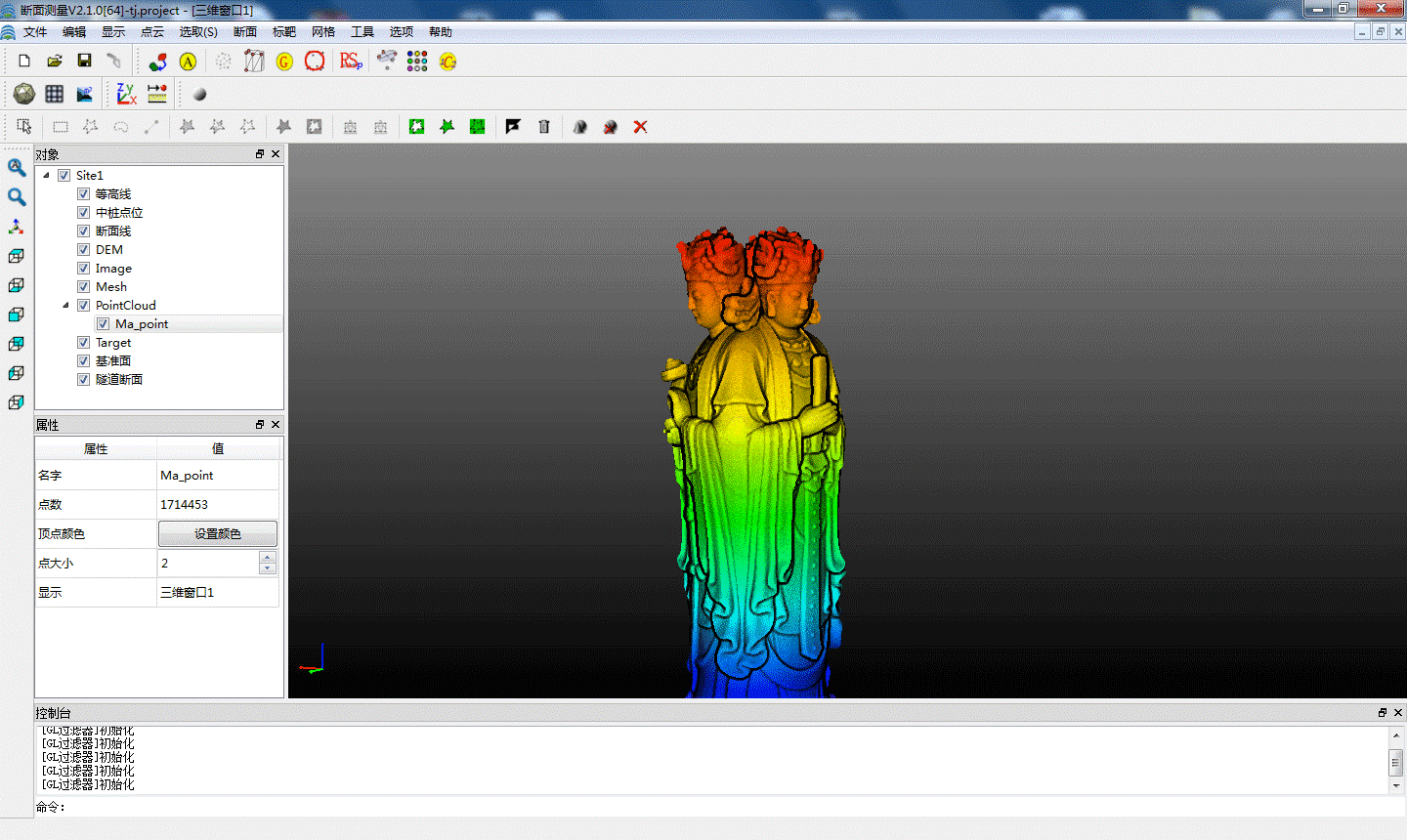This screenshot has height=840, width=1407.
Task: Click the trash can icon in selection toolbar
Action: [544, 127]
